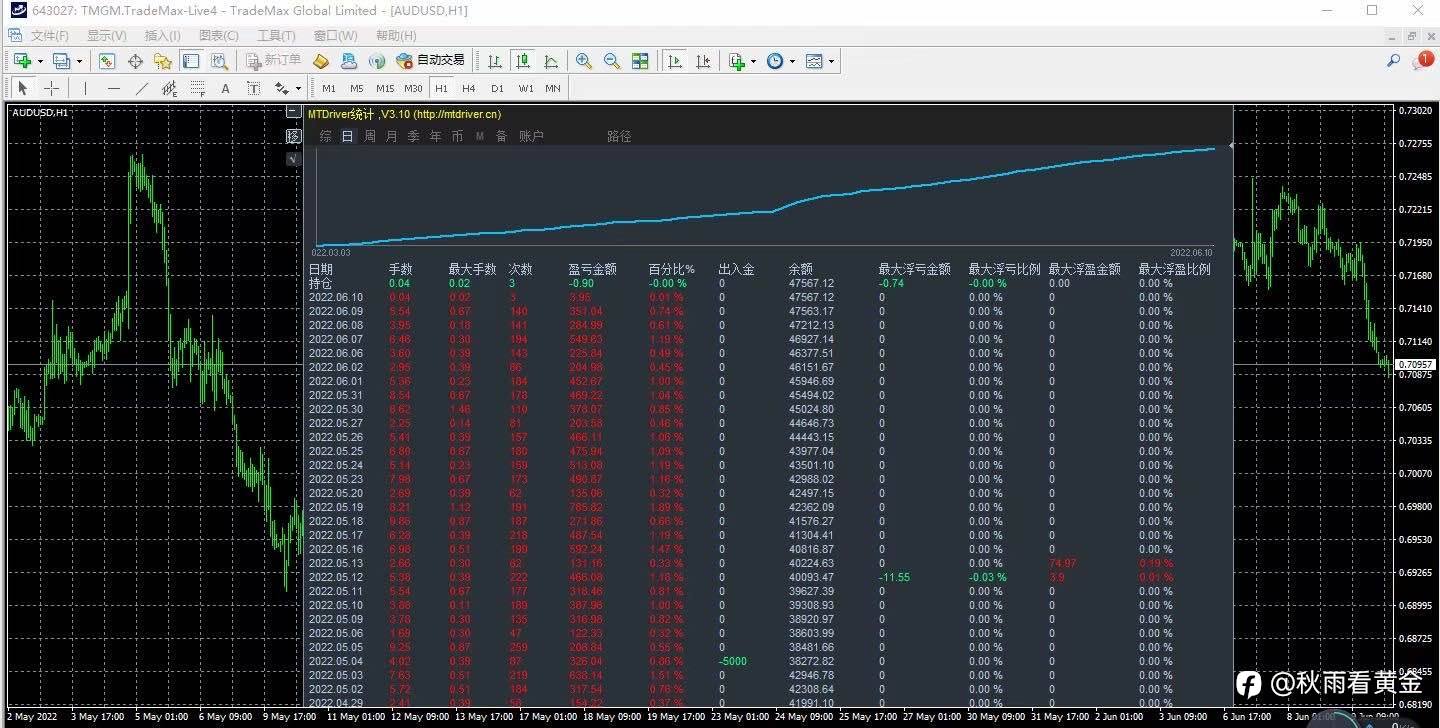Click the 盈亏金额 column header
The width and height of the screenshot is (1440, 728).
(592, 269)
